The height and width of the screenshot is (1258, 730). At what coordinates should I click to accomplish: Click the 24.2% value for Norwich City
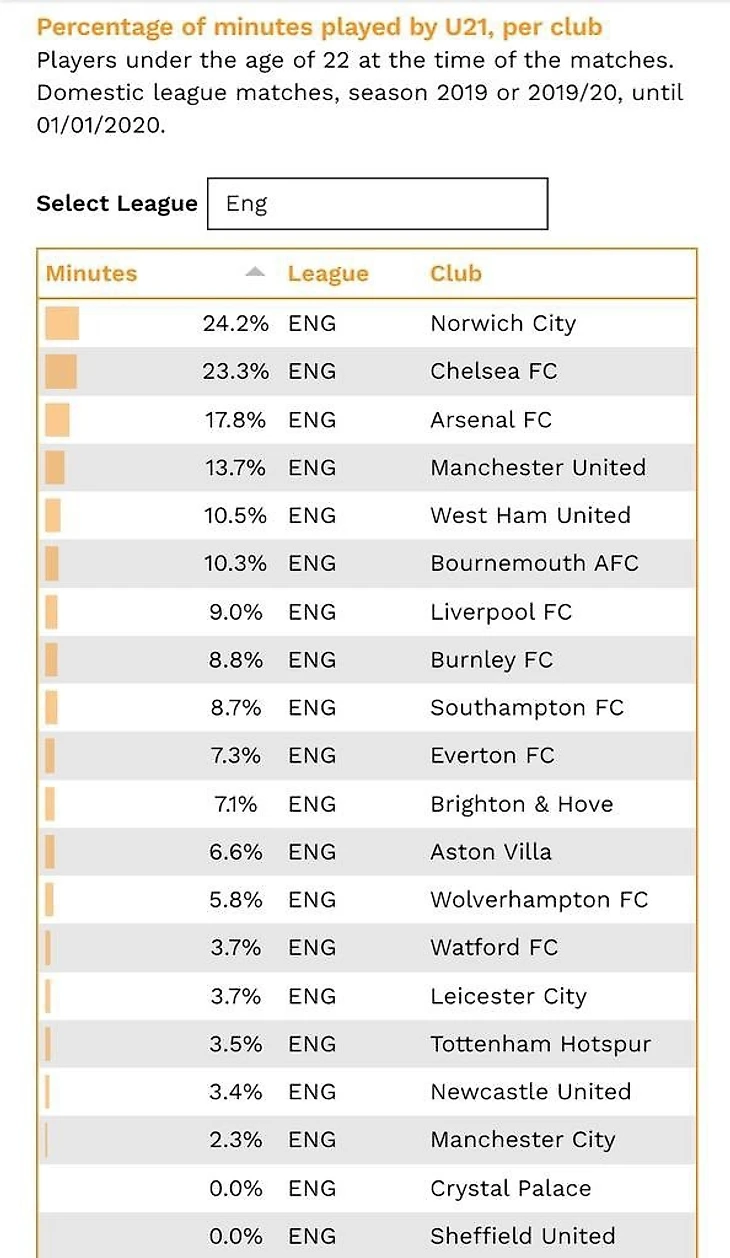236,324
